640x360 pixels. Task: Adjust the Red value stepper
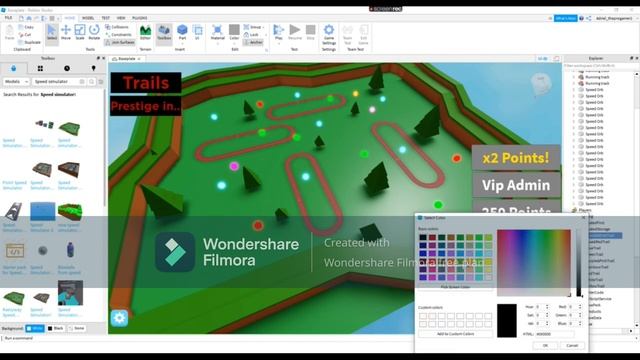click(580, 307)
